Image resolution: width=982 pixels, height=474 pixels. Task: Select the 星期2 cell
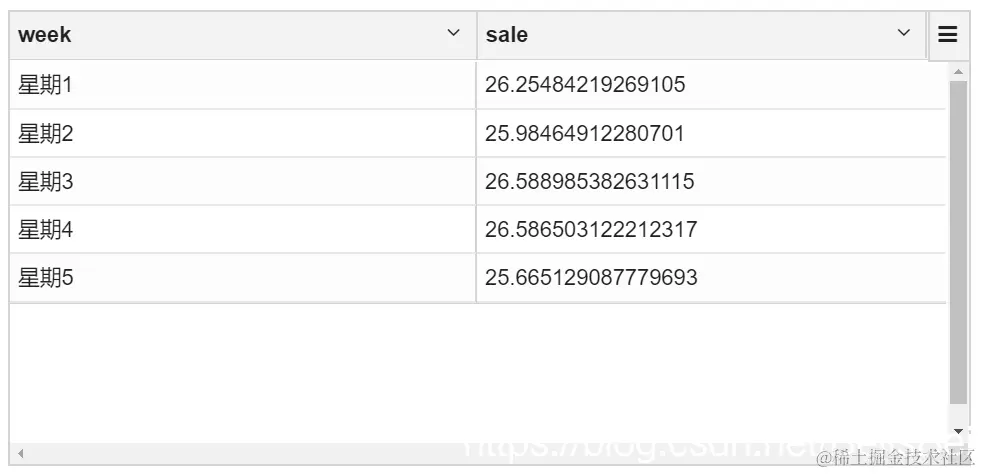click(x=243, y=133)
